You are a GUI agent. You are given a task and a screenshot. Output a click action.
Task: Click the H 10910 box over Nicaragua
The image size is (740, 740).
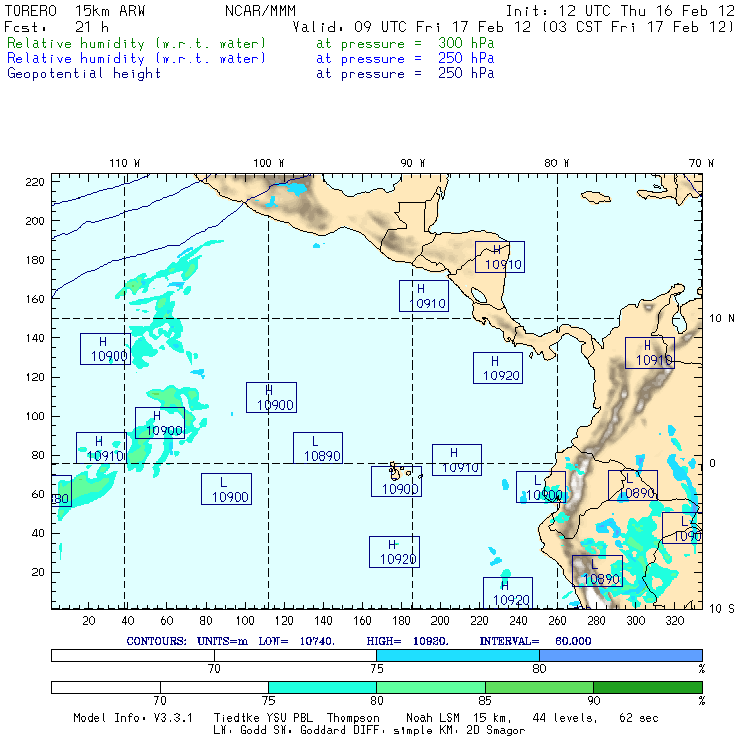click(500, 257)
